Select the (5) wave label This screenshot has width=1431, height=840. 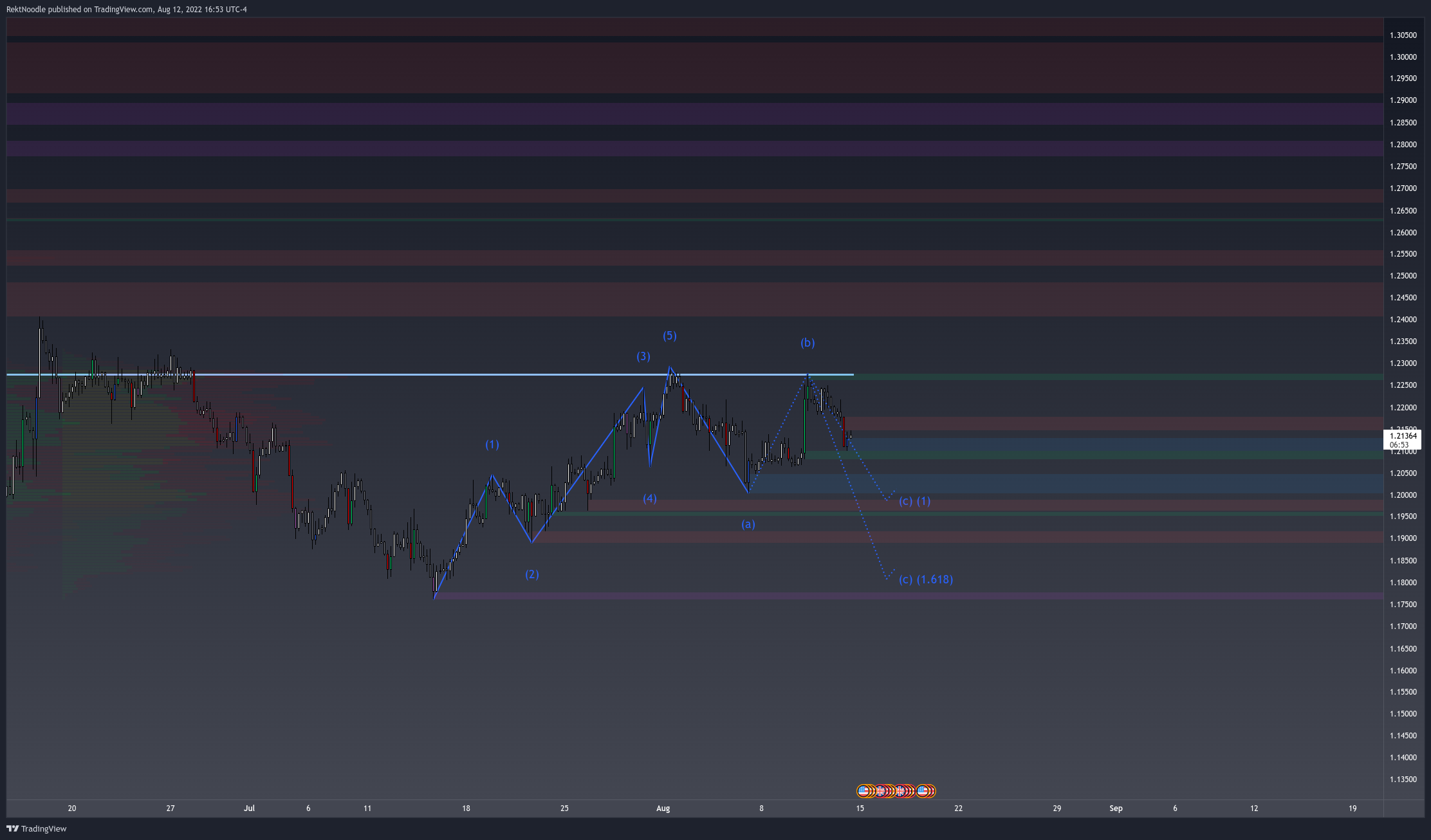pos(670,336)
